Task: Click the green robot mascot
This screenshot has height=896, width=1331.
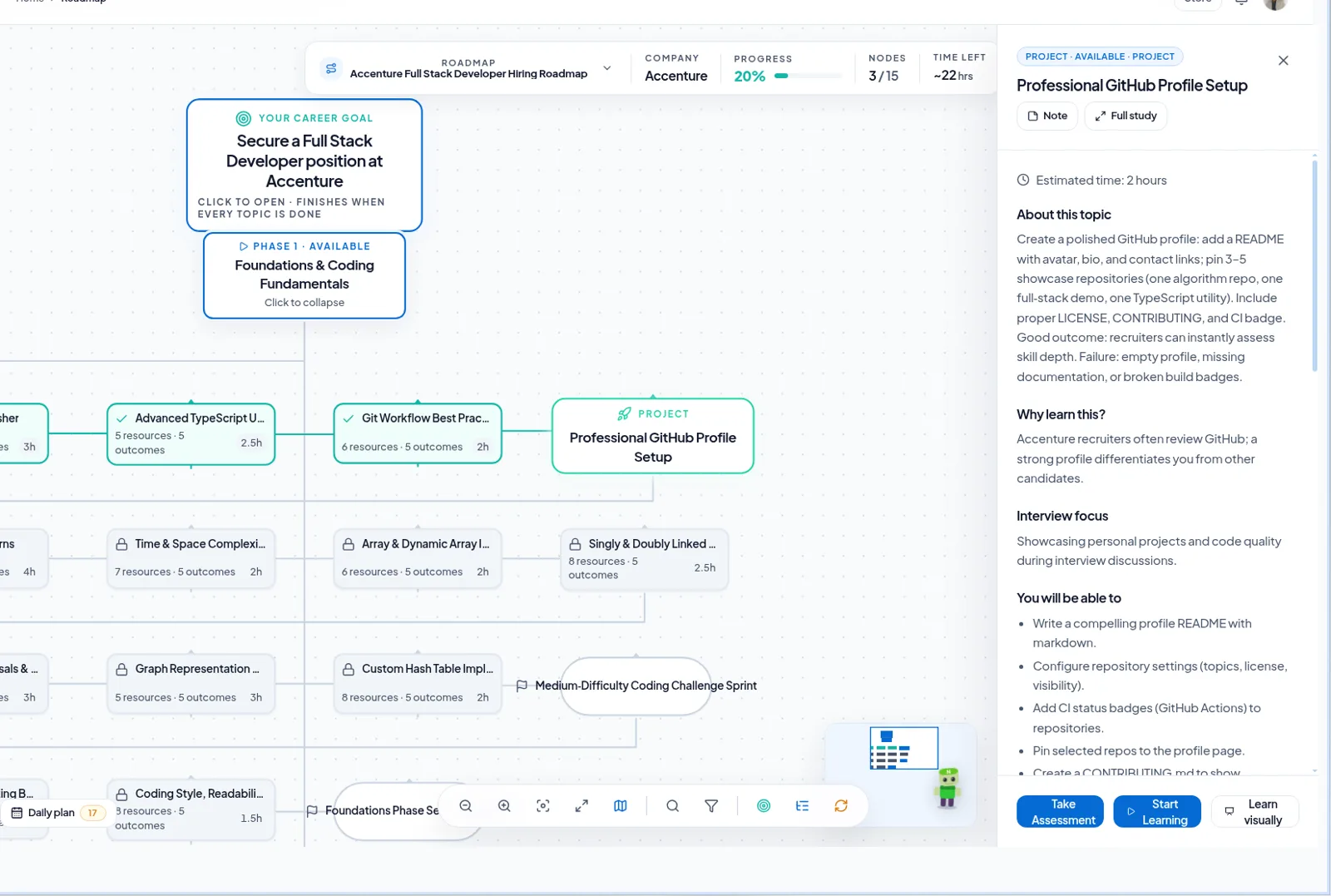Action: [948, 787]
